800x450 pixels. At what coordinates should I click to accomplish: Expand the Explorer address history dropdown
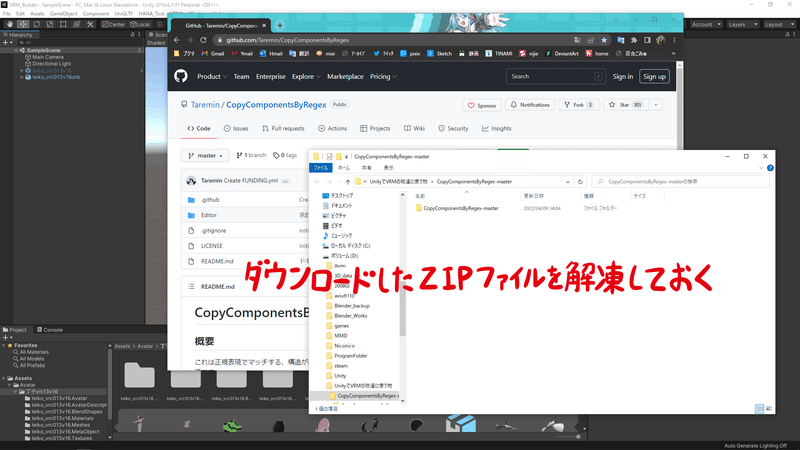tap(567, 182)
